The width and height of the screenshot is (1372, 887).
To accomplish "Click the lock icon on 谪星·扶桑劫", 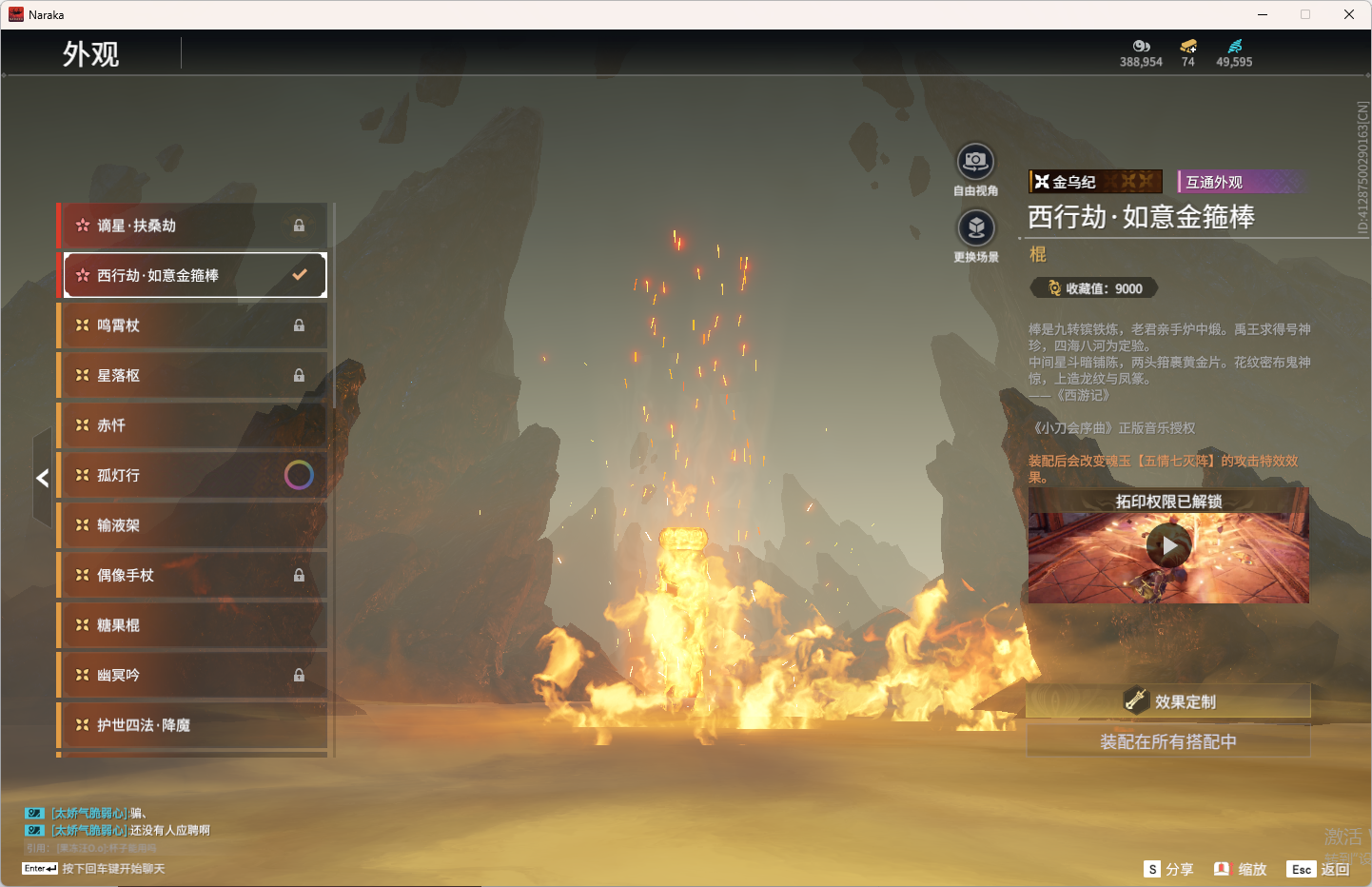I will (x=299, y=226).
